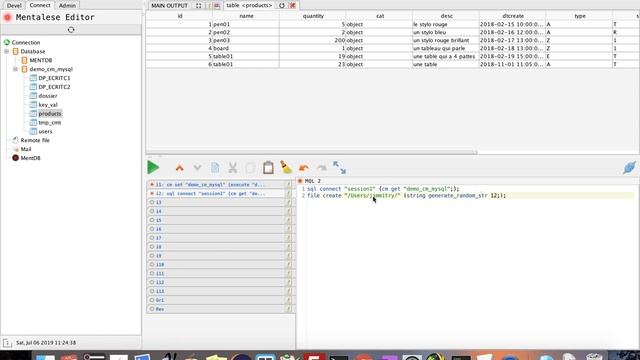This screenshot has width=640, height=360.
Task: Clear the editor with the broom icon
Action: point(286,167)
